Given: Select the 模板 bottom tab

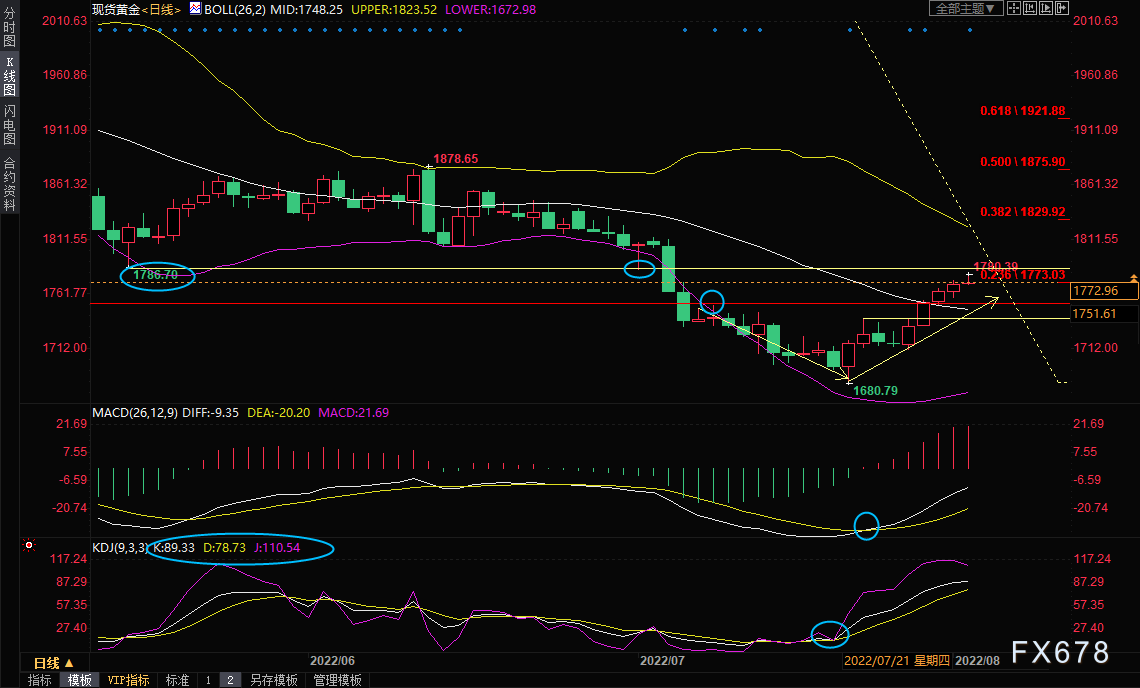Looking at the screenshot, I should pos(80,680).
